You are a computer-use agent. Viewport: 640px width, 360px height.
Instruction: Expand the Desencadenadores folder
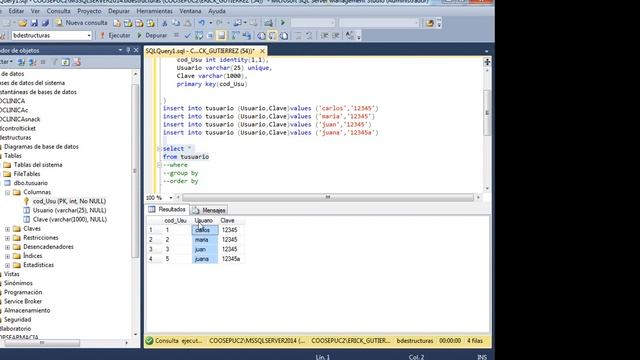coord(7,247)
